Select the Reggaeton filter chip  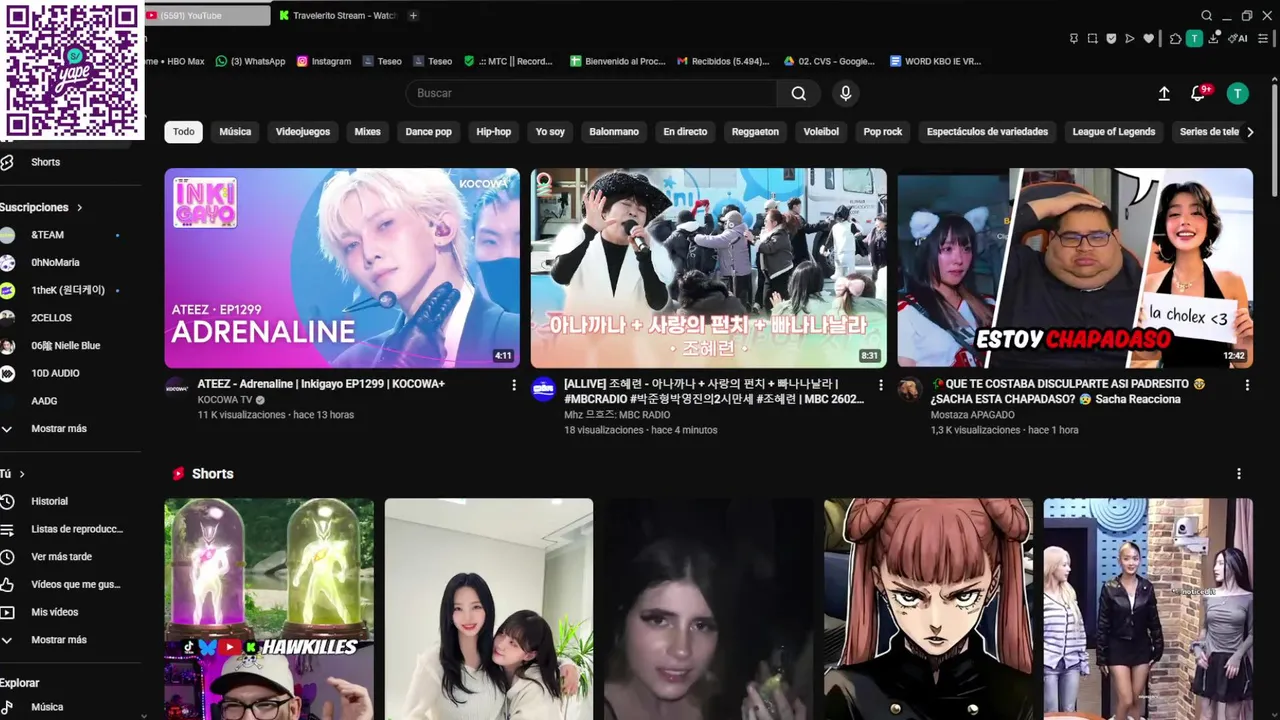pyautogui.click(x=755, y=132)
